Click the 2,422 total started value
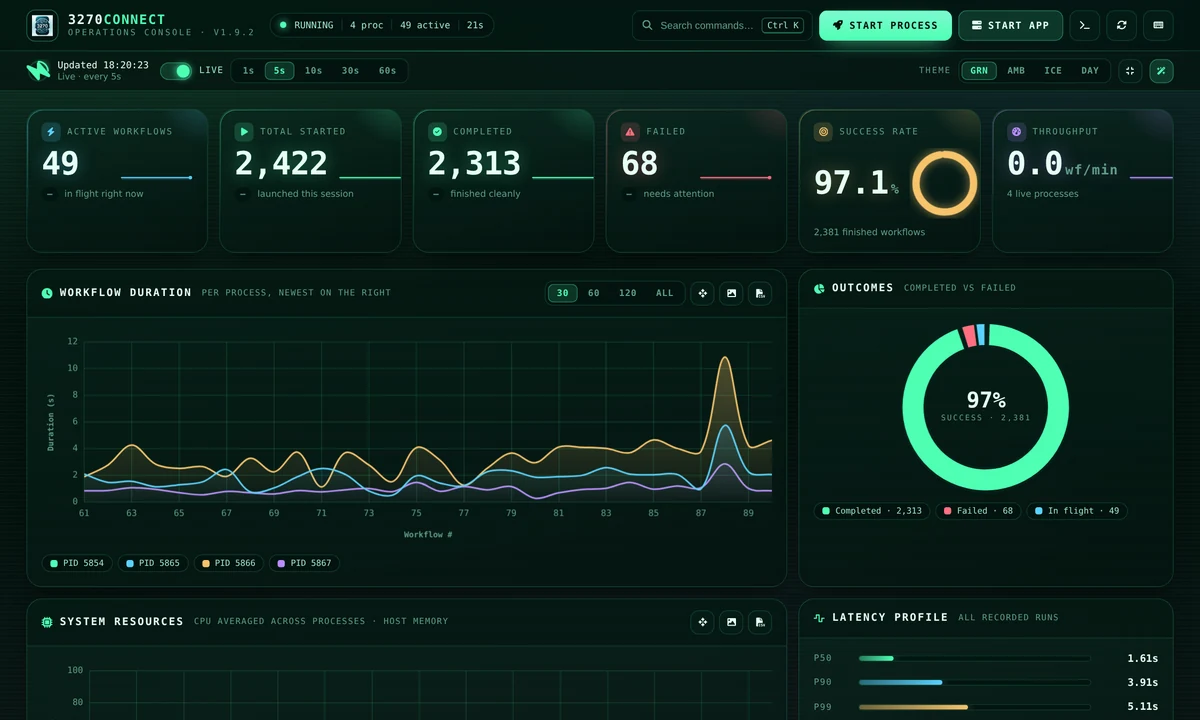Screen dimensions: 1200x720 click(281, 163)
